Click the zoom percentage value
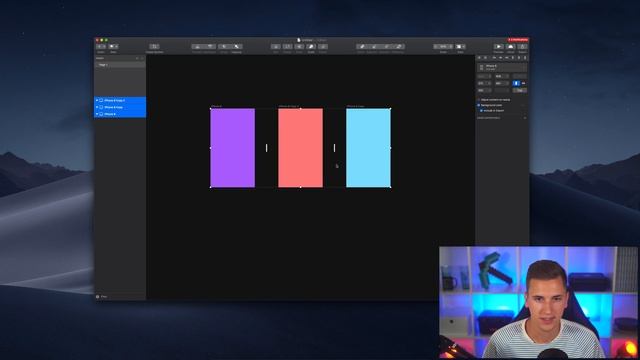 pos(443,47)
